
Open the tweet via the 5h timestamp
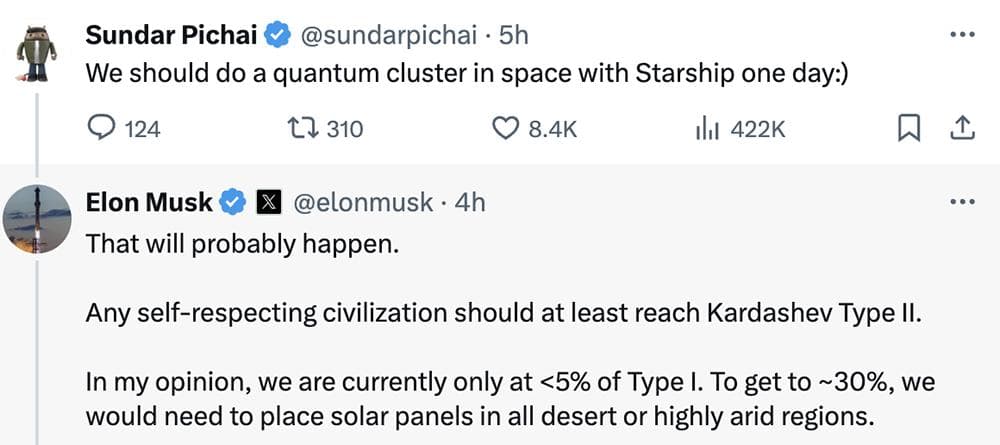click(x=514, y=35)
